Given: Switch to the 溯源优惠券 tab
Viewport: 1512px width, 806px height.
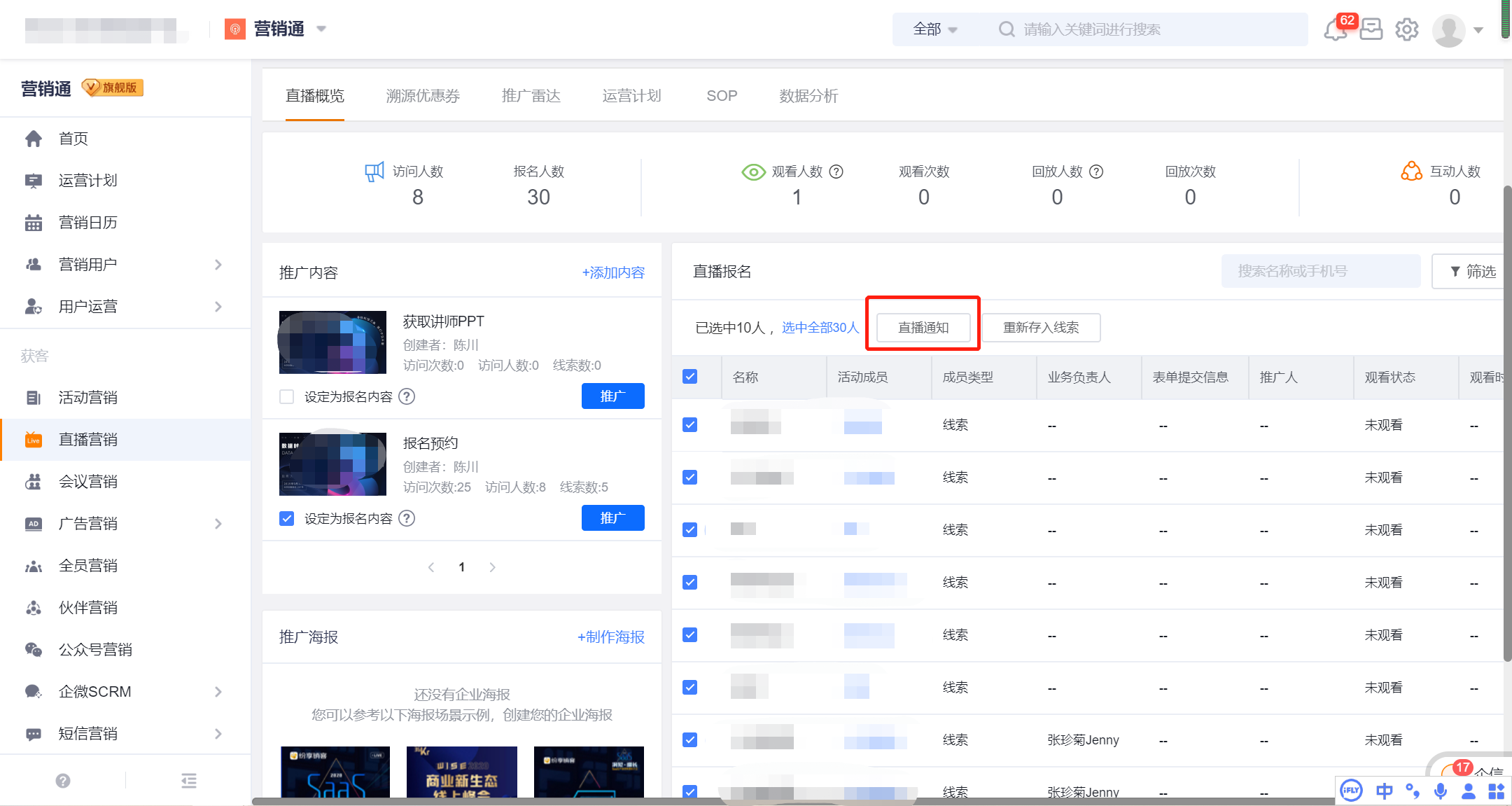Looking at the screenshot, I should [423, 96].
